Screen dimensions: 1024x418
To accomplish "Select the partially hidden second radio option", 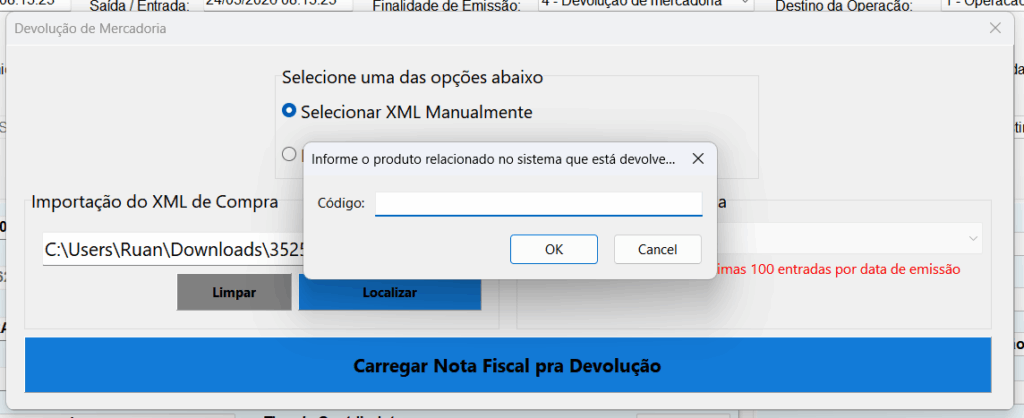I will coord(289,154).
